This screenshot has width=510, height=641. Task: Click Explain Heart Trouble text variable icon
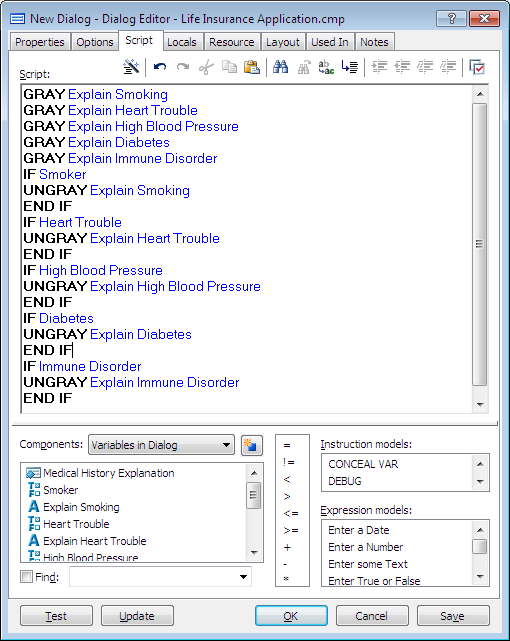(34, 541)
